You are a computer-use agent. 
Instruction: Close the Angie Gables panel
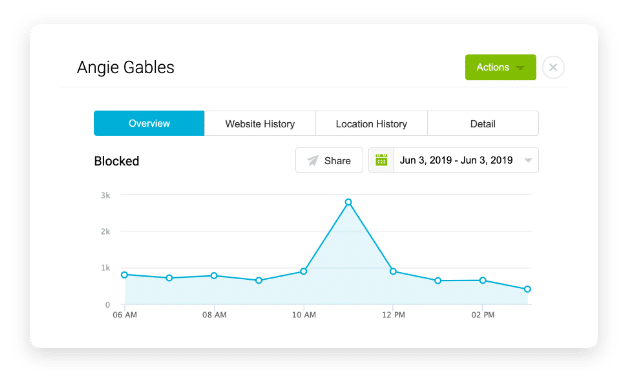[553, 67]
